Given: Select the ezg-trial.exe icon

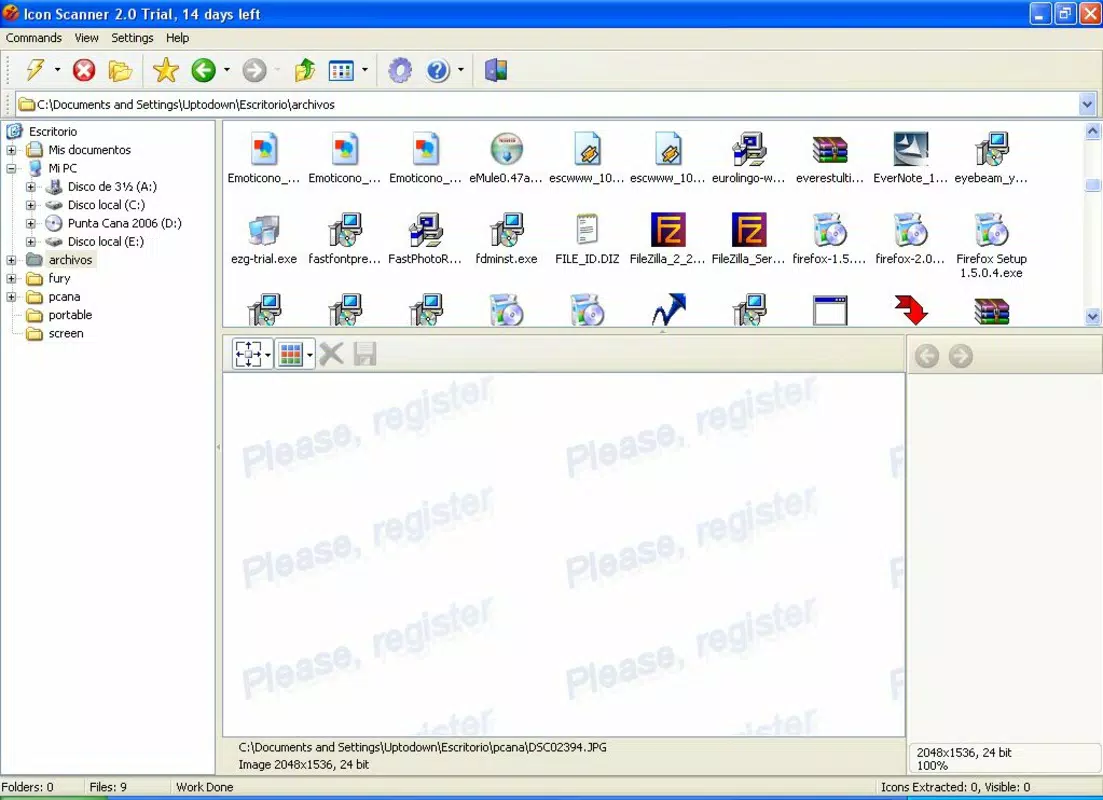Looking at the screenshot, I should pos(264,230).
